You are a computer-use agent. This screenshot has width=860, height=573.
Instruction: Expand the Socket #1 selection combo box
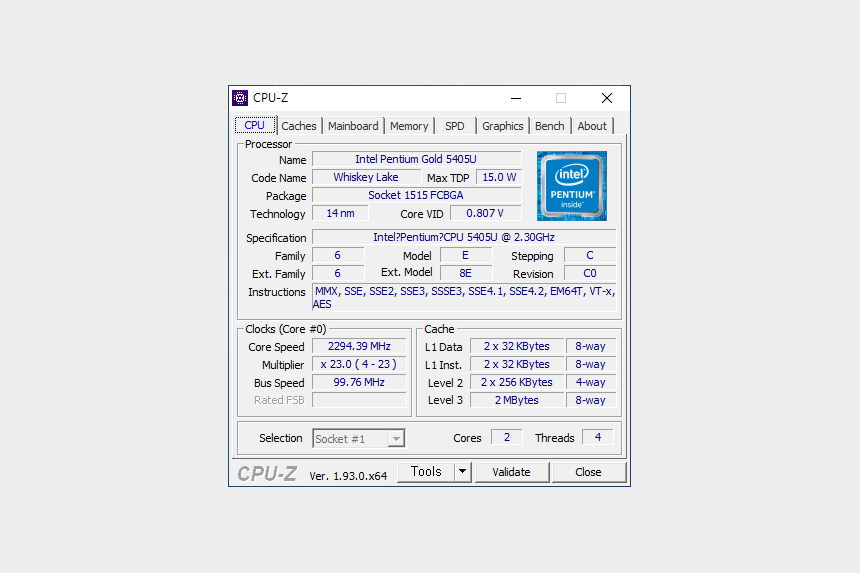point(359,438)
